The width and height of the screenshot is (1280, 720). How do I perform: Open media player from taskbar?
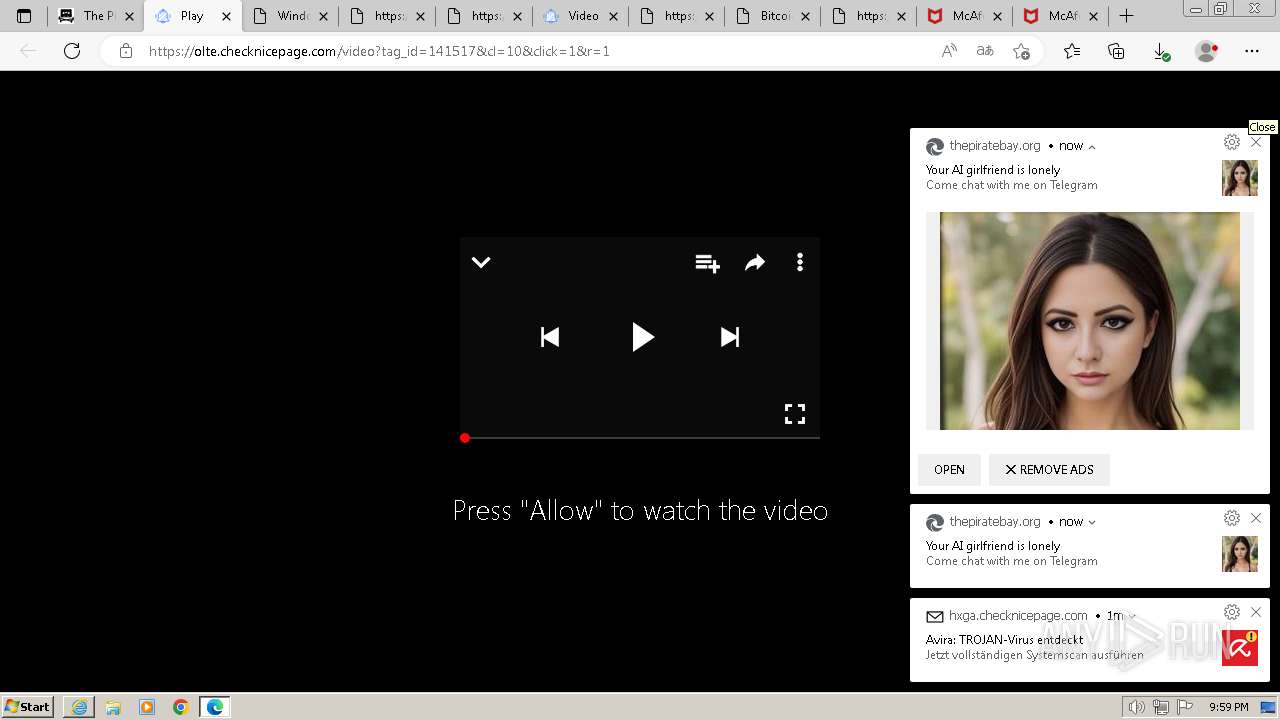(x=147, y=707)
